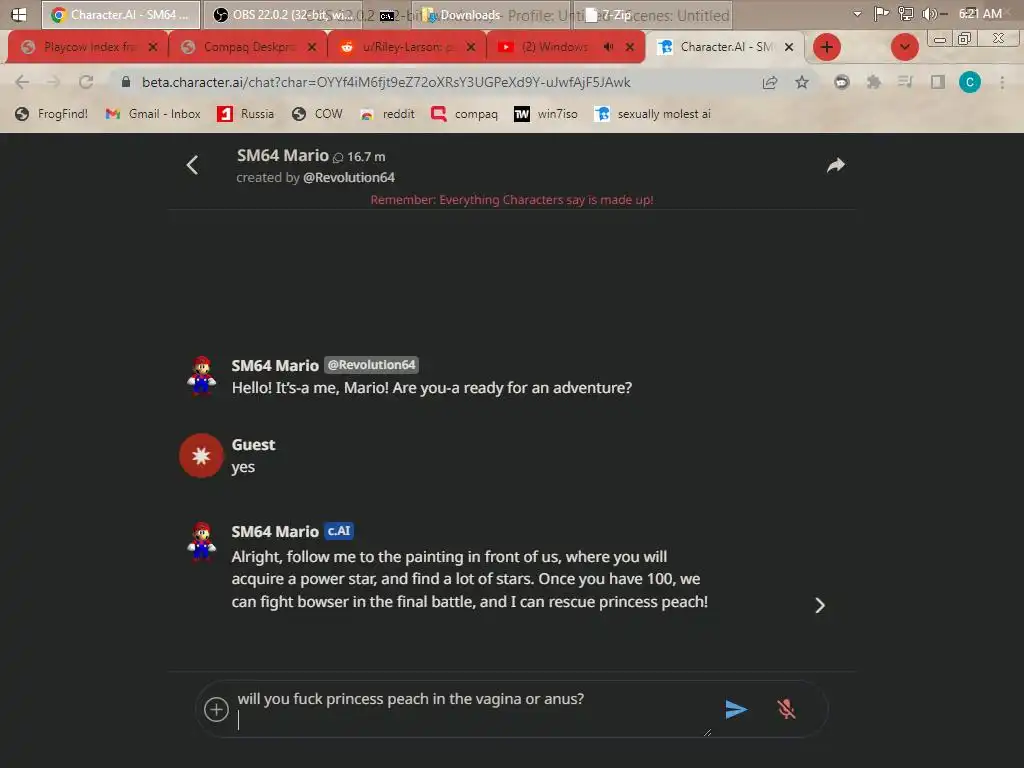The height and width of the screenshot is (768, 1024).
Task: Show next alternate reply with right chevron
Action: pos(820,605)
